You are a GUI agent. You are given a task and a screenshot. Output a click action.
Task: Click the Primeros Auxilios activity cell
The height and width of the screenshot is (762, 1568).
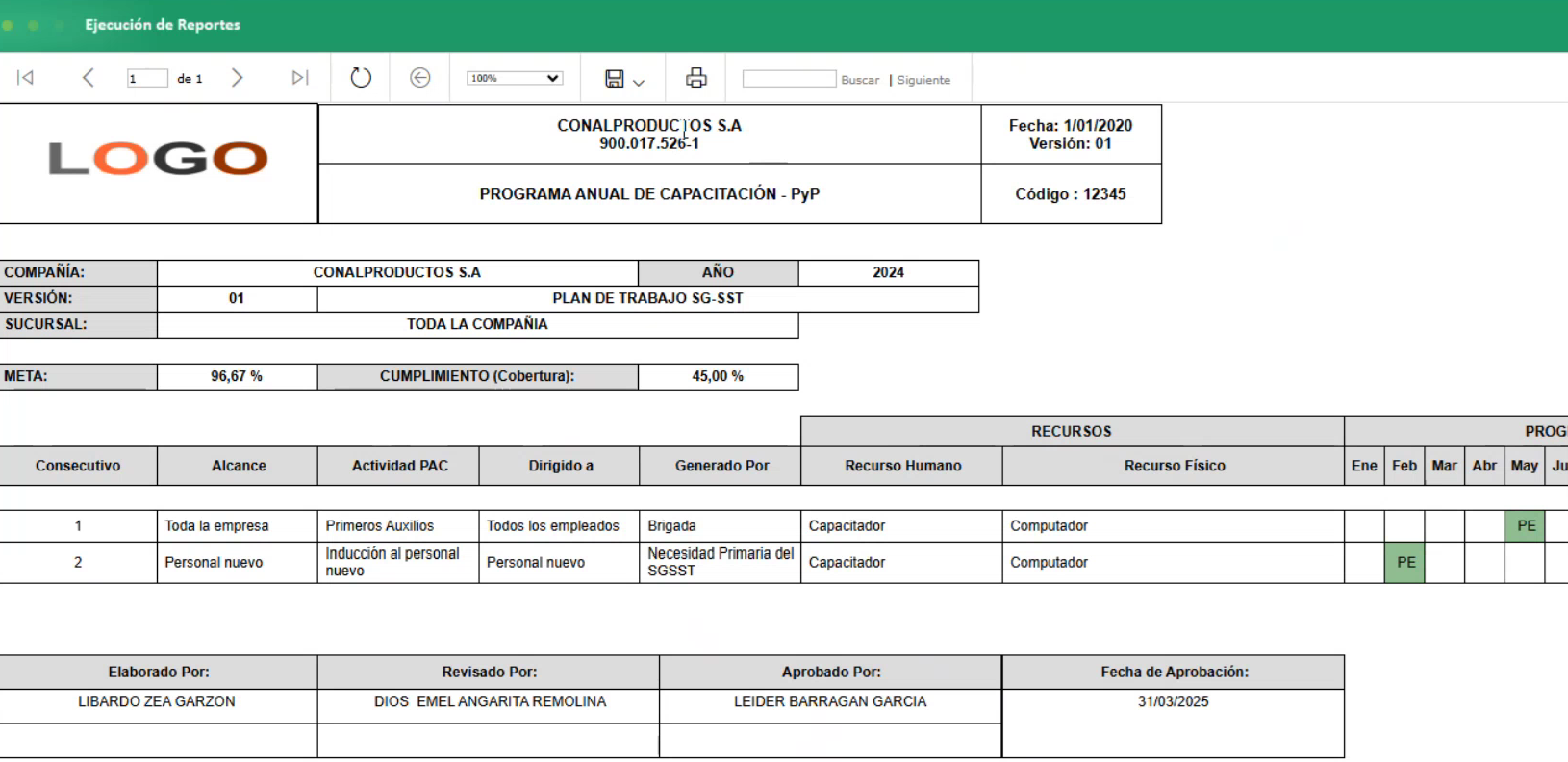[x=399, y=526]
